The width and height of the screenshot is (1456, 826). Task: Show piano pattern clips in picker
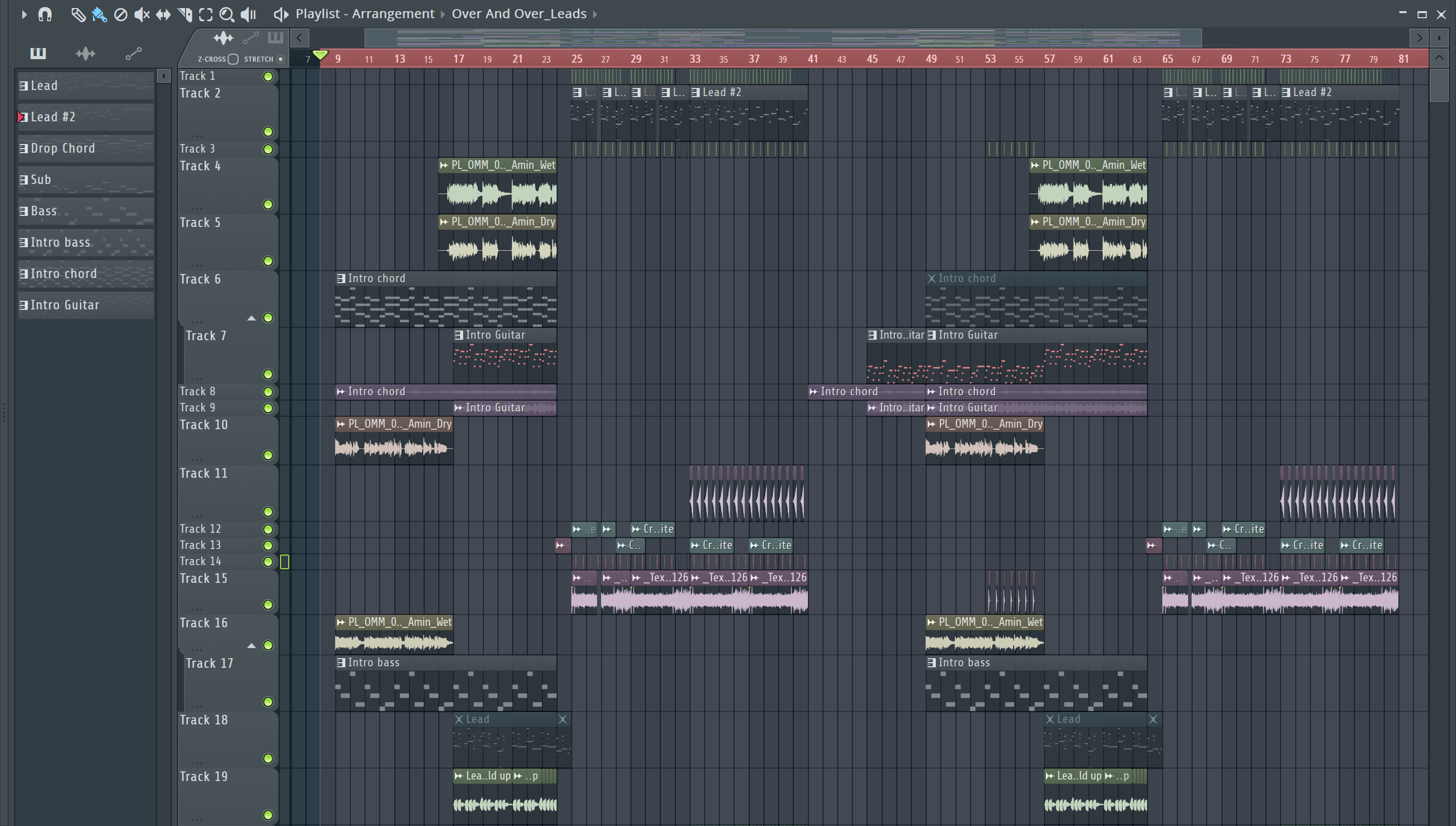coord(38,53)
